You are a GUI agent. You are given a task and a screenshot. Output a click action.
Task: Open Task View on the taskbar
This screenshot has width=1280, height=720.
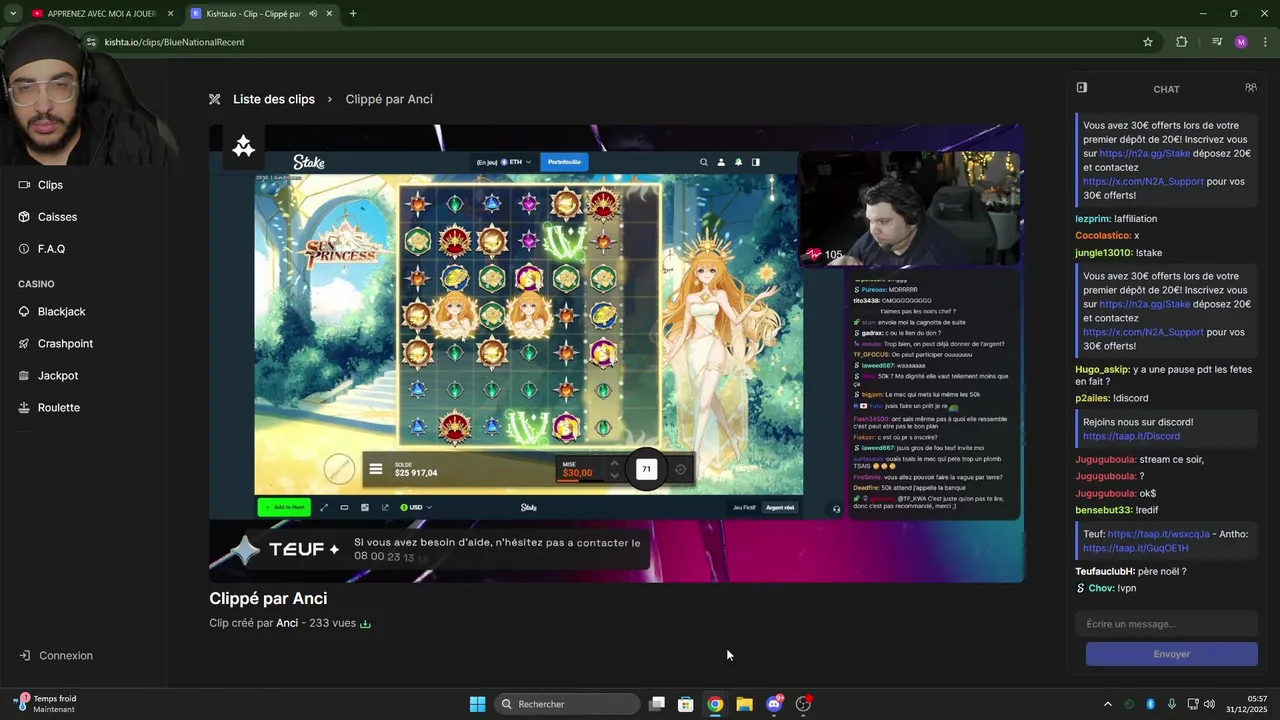[657, 704]
